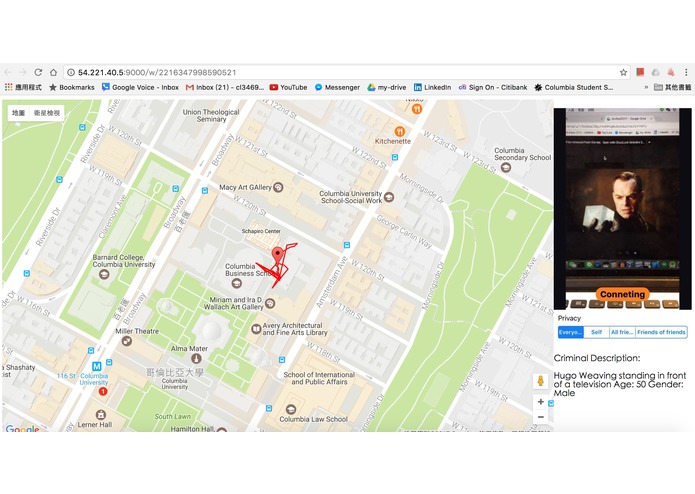Open the Messenger bookmark
This screenshot has width=695, height=494.
[337, 87]
